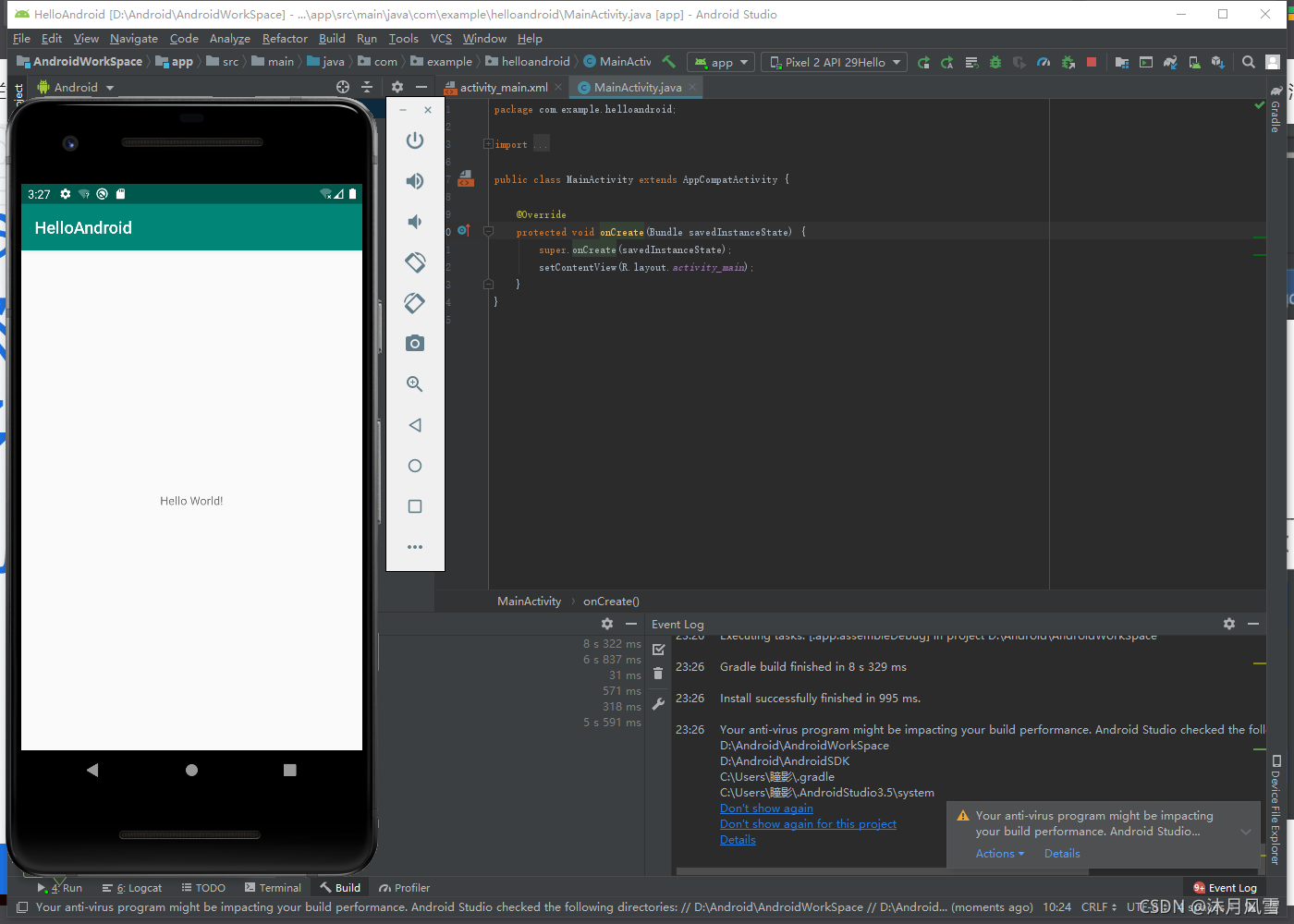Open the AVD Manager icon
Viewport: 1294px width, 924px height.
tap(1194, 62)
